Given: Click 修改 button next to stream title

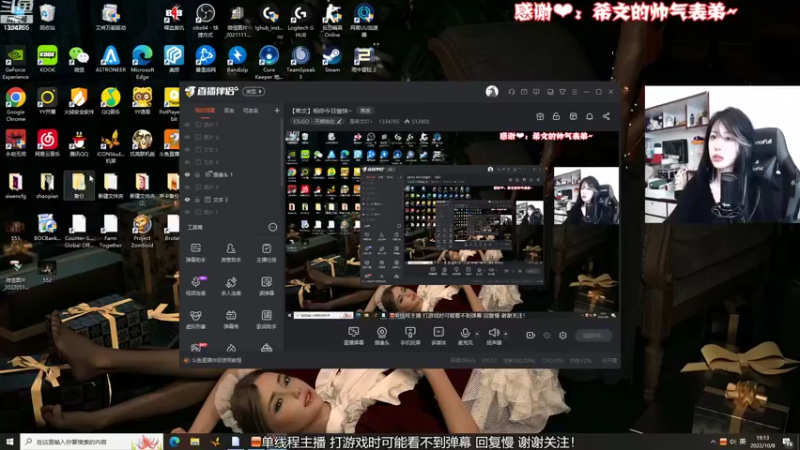Looking at the screenshot, I should (x=365, y=110).
